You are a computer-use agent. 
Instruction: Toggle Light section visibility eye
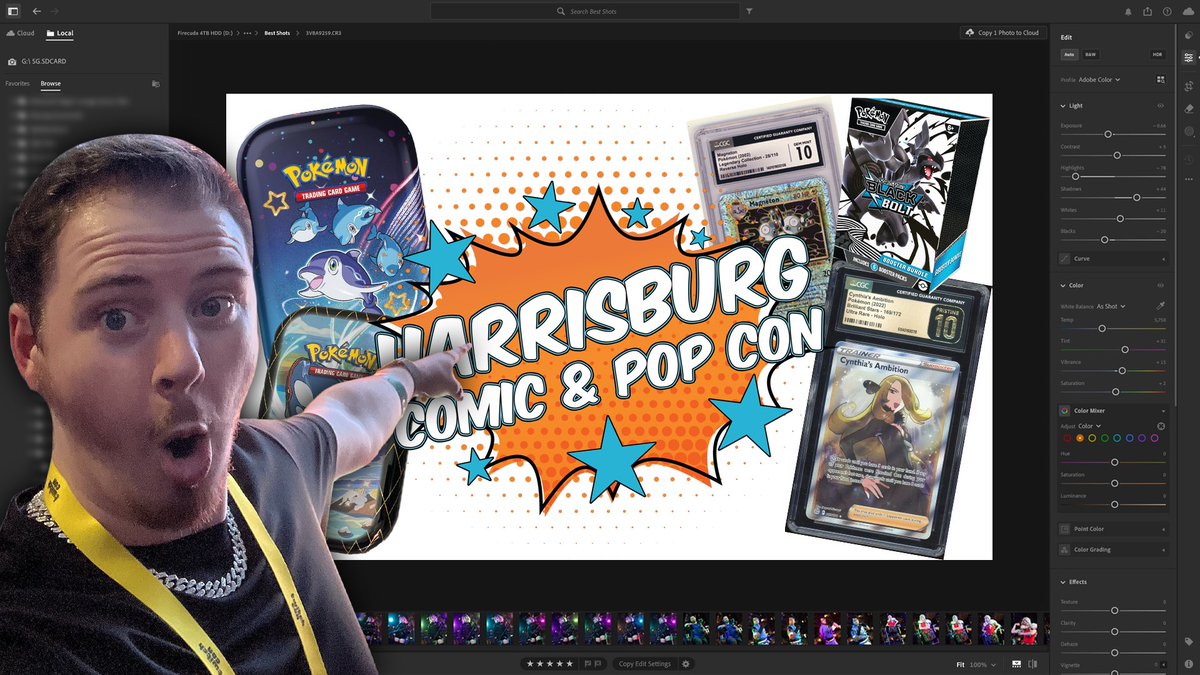1161,105
